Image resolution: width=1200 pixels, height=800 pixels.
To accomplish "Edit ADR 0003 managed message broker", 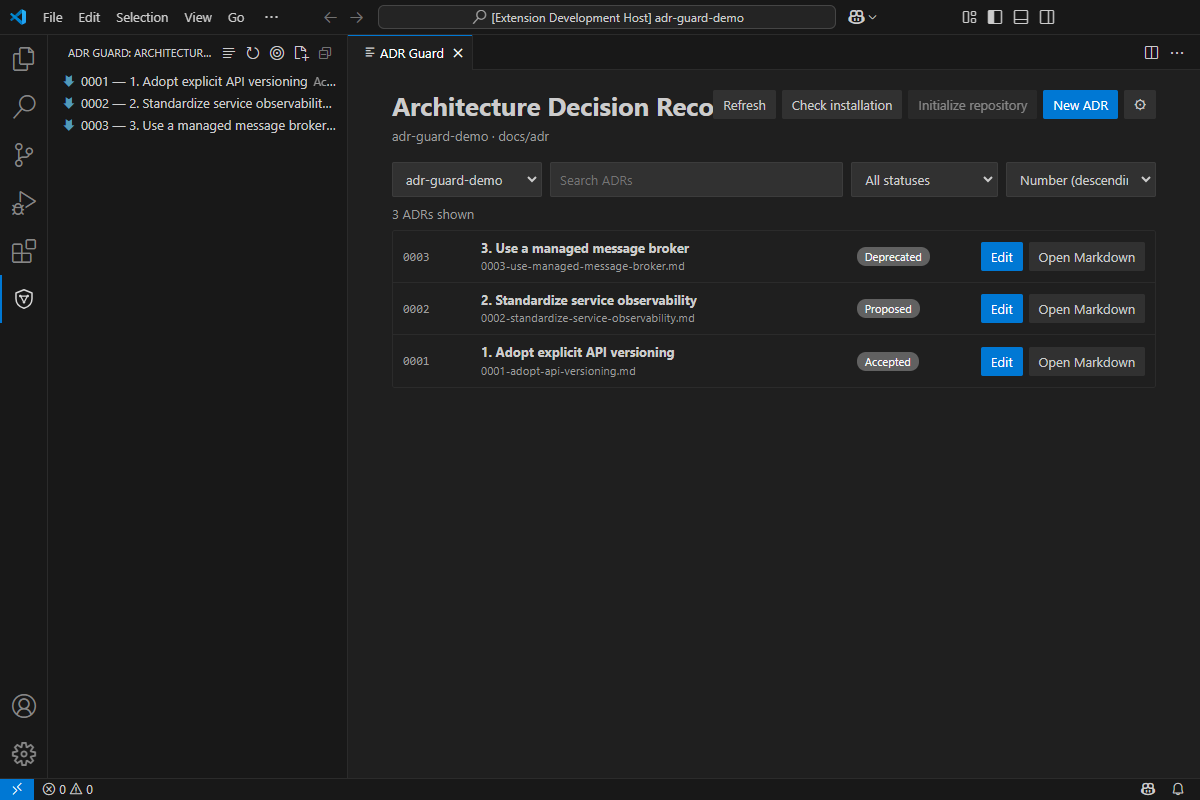I will click(1002, 257).
